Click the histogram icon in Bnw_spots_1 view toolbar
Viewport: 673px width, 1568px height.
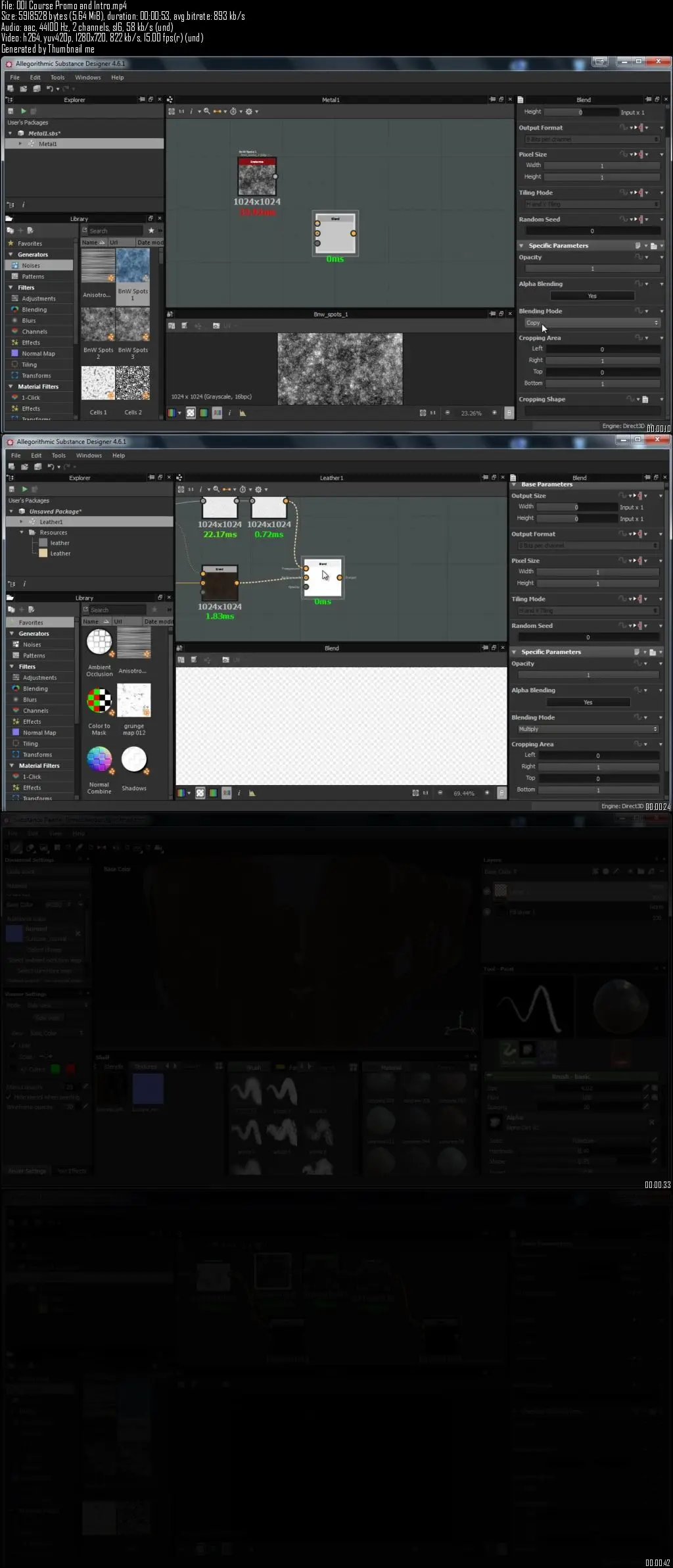(243, 413)
